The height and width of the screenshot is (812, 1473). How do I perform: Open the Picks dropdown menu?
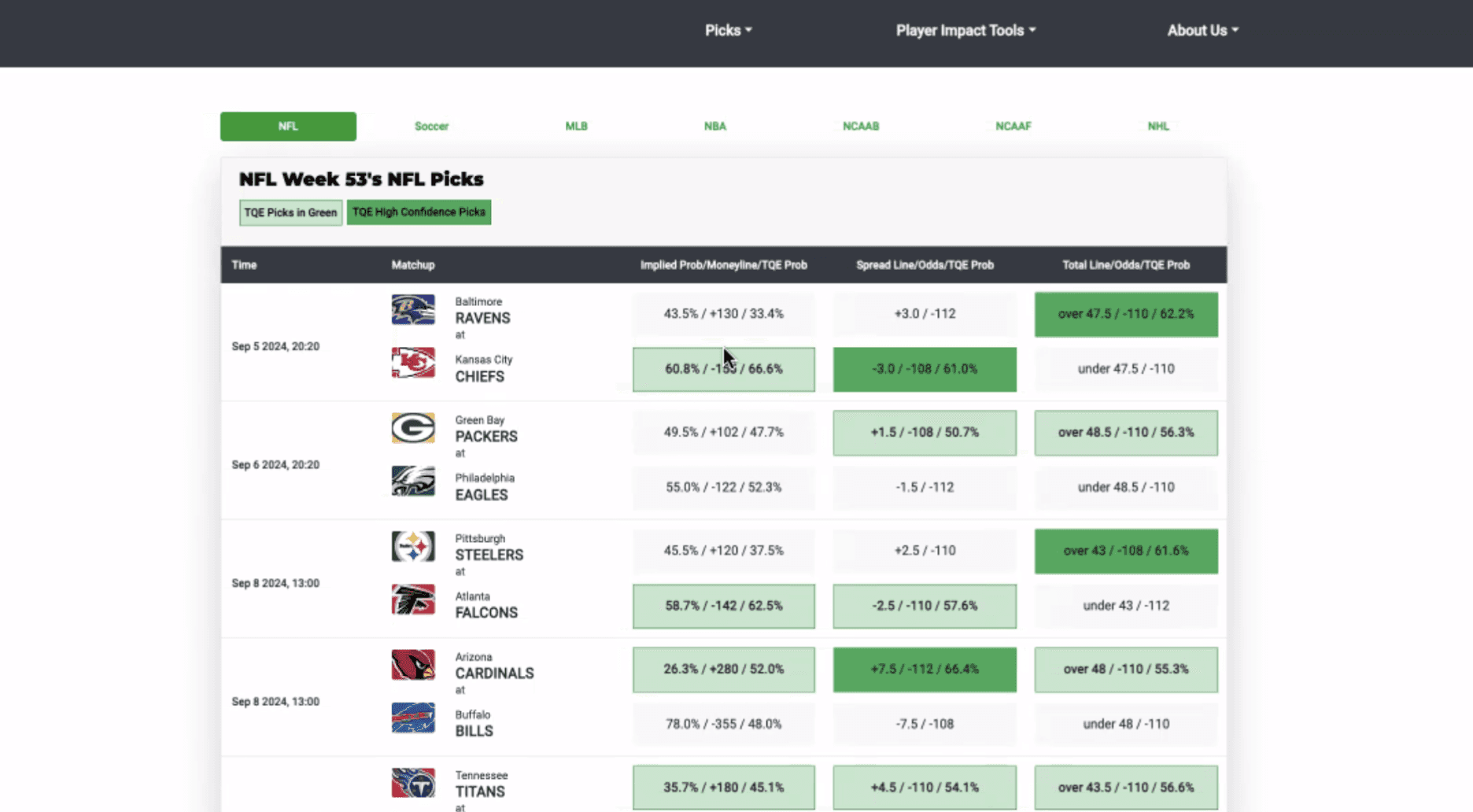tap(728, 30)
